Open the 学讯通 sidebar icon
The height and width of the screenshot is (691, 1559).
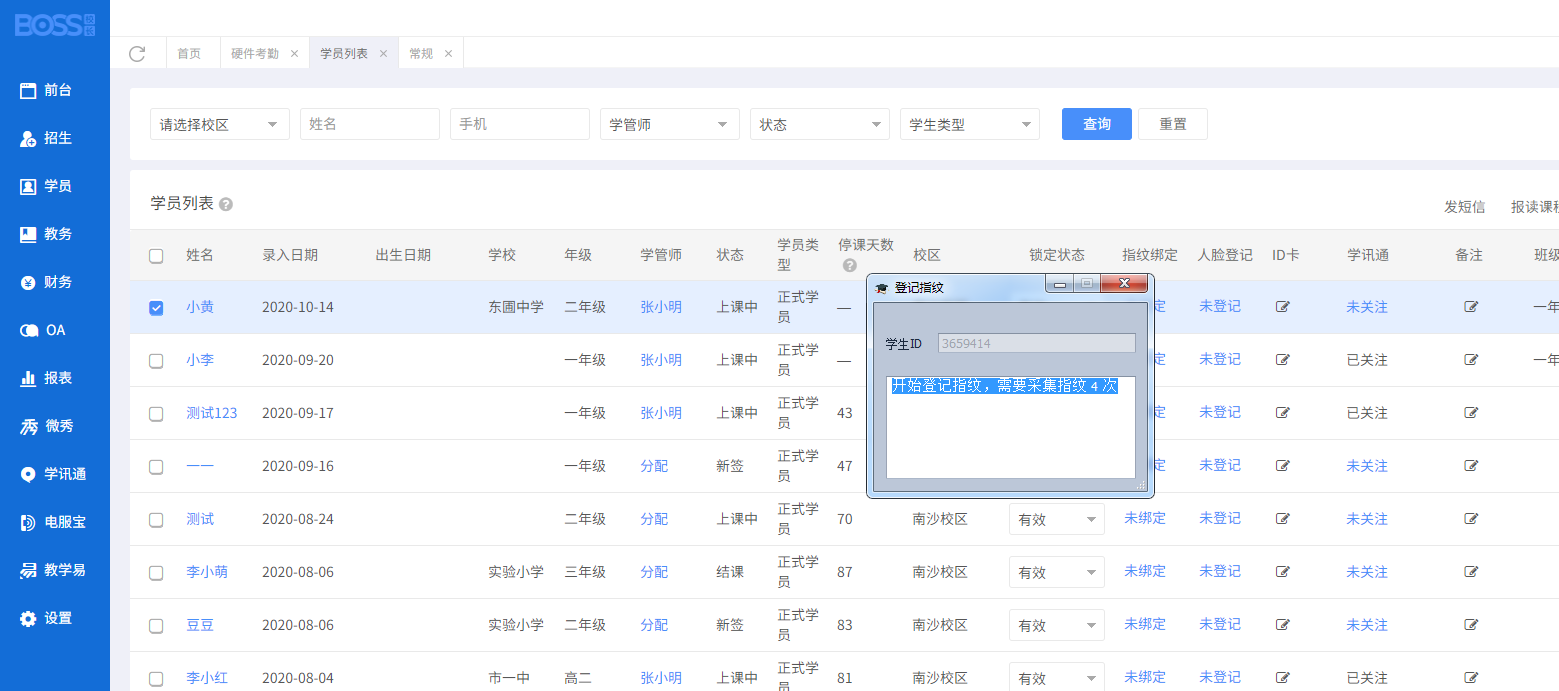click(28, 474)
